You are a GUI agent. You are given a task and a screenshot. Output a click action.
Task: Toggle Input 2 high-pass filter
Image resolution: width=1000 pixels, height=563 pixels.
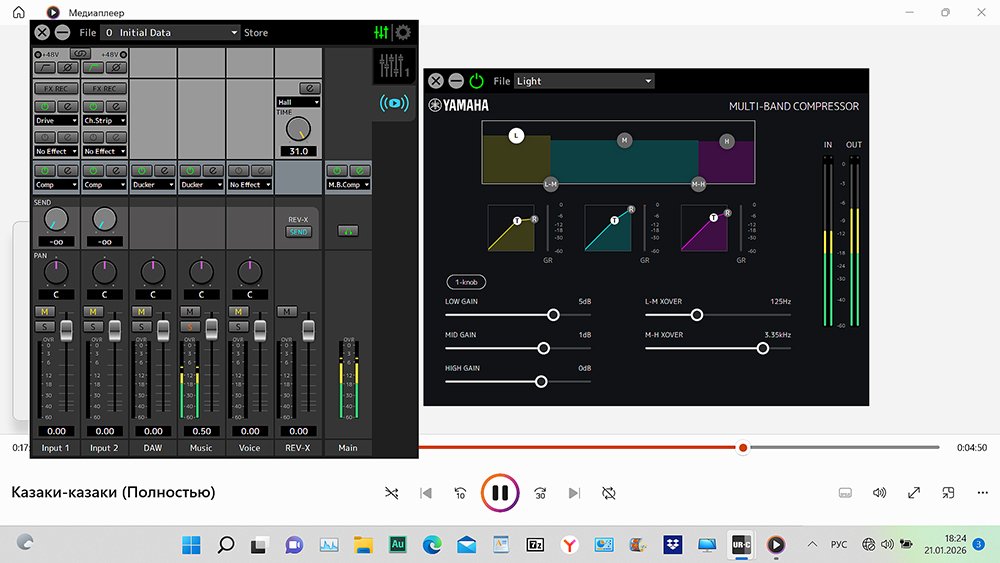[93, 67]
